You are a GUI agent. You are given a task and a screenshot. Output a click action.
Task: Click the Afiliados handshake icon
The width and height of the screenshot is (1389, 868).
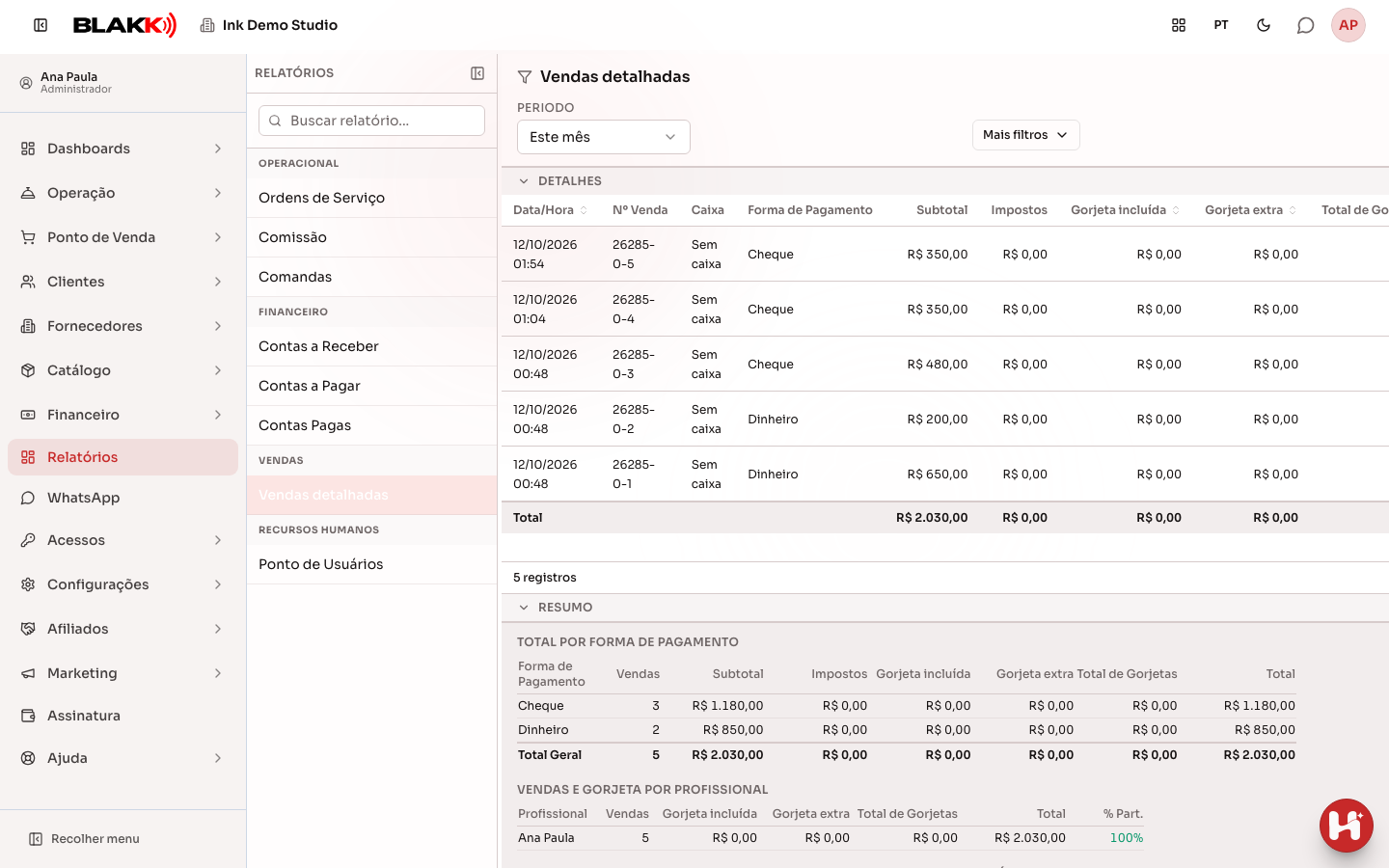pos(28,629)
